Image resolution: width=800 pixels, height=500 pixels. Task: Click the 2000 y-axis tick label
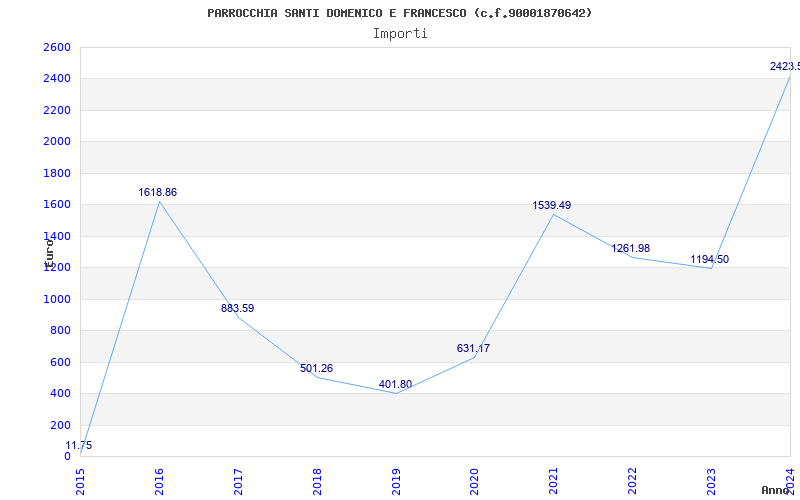point(57,141)
